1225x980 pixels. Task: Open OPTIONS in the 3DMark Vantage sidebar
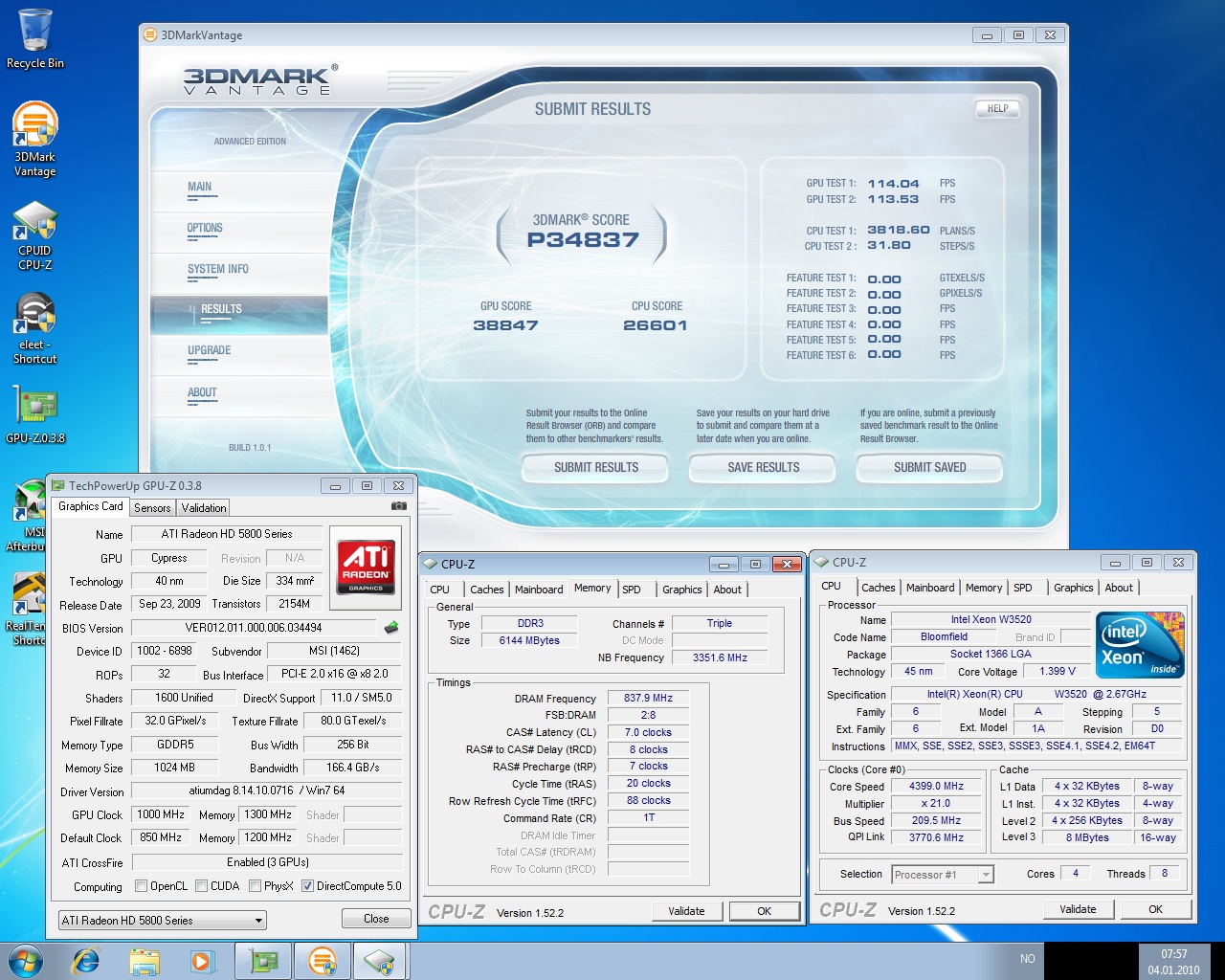pyautogui.click(x=205, y=228)
